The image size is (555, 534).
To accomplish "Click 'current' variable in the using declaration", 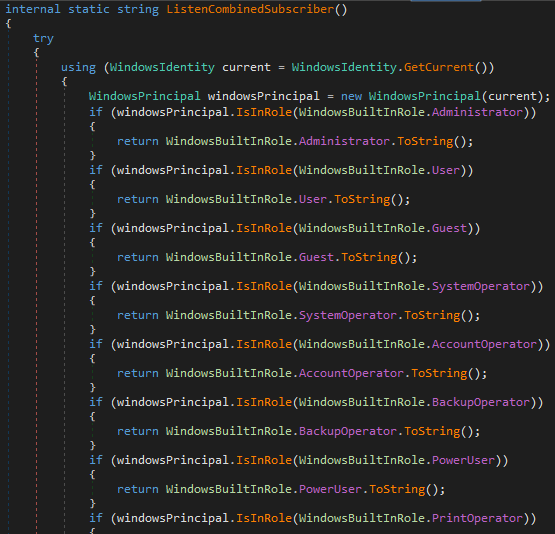I will click(x=246, y=67).
